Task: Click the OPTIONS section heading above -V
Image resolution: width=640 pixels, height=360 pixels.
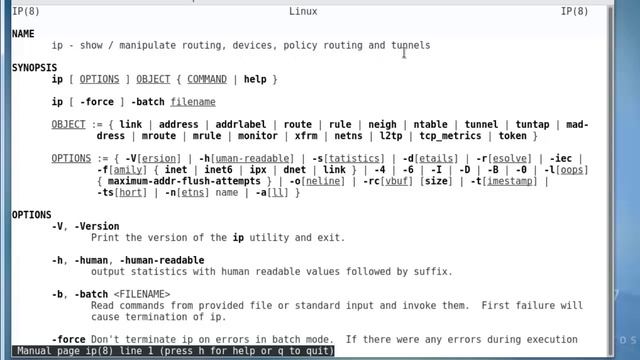Action: (x=31, y=215)
